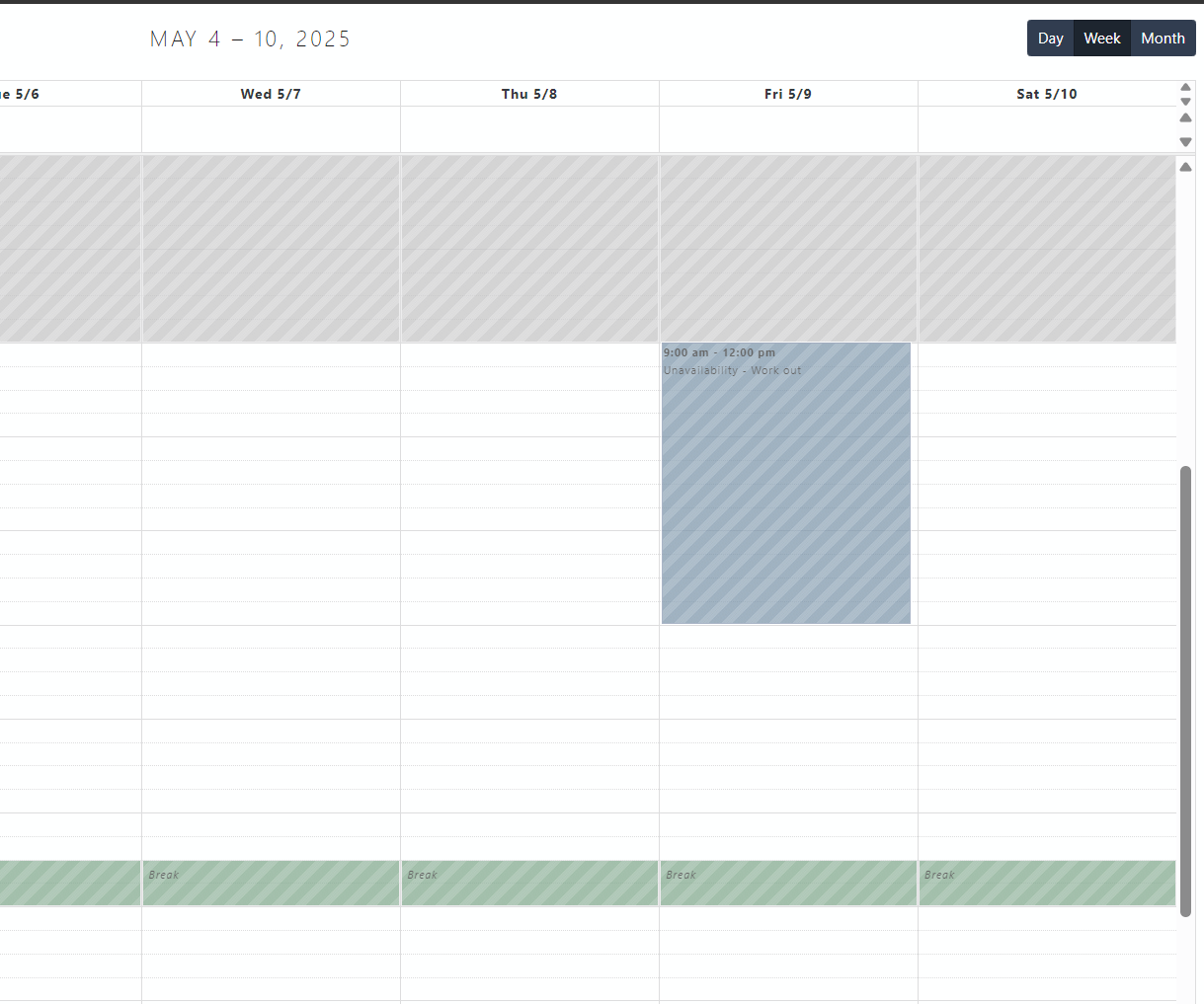Viewport: 1204px width, 1004px height.
Task: Click Saturday's Break block
Action: click(x=1047, y=883)
